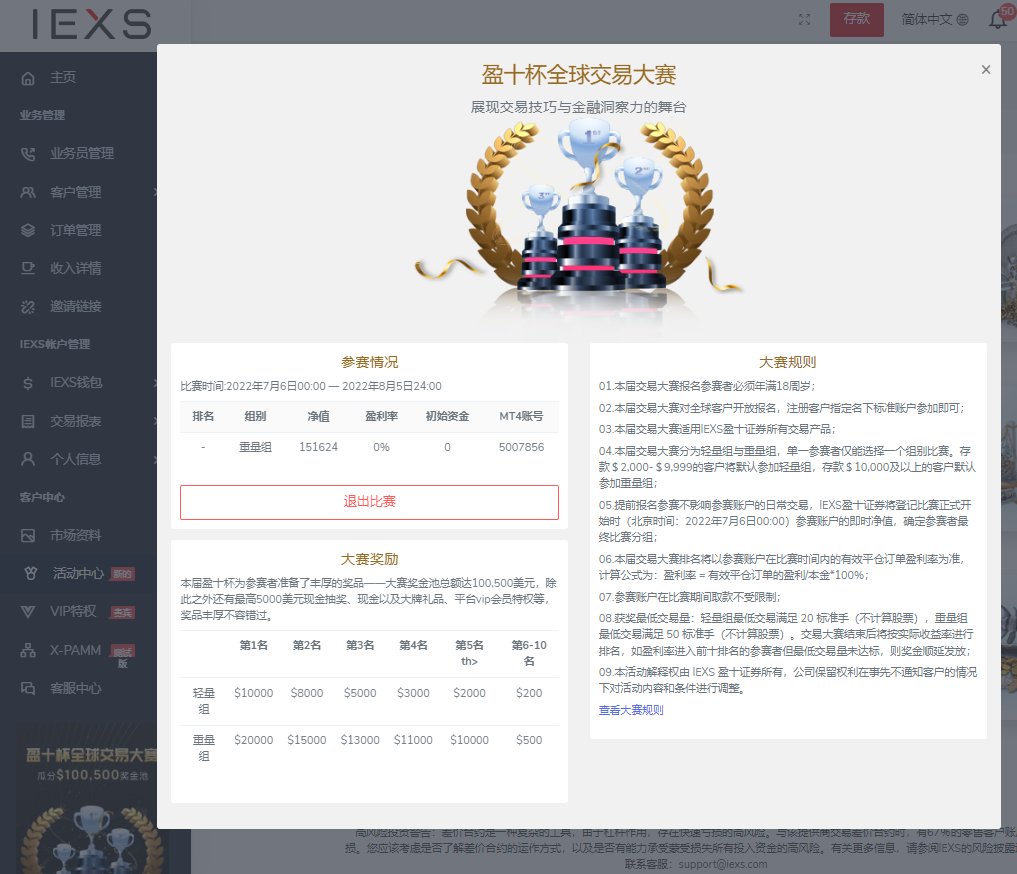Screen dimensions: 1017x874
Task: Click the fullscreen expand icon in header
Action: 804,19
